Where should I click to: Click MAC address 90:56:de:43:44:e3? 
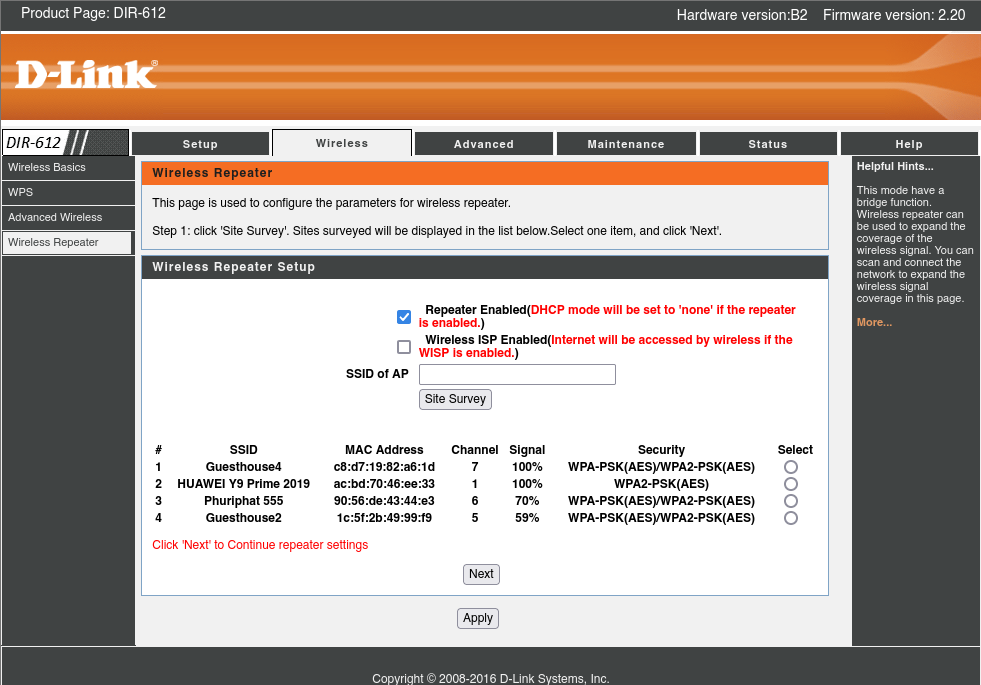pyautogui.click(x=384, y=500)
